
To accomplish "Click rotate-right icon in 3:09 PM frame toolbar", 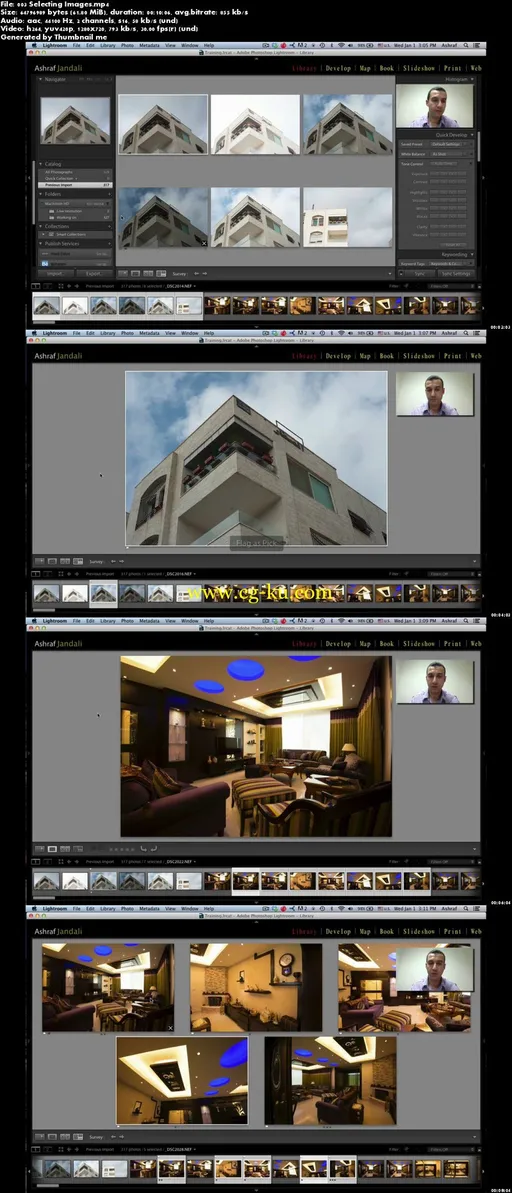I will tap(153, 848).
